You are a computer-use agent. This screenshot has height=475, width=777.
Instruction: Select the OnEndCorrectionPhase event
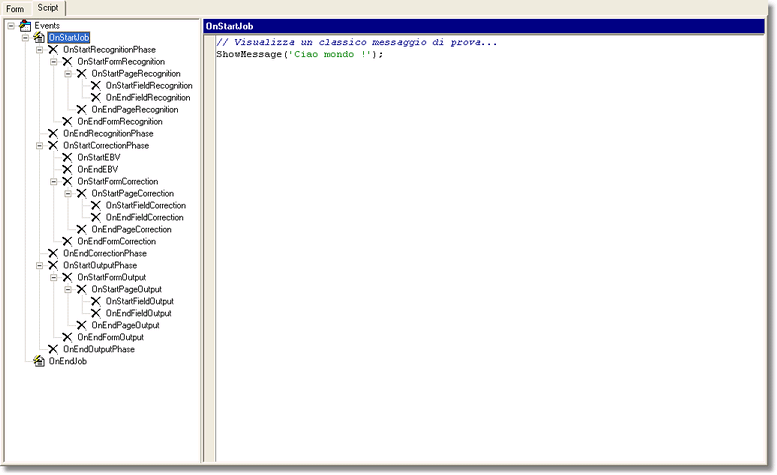coord(105,254)
